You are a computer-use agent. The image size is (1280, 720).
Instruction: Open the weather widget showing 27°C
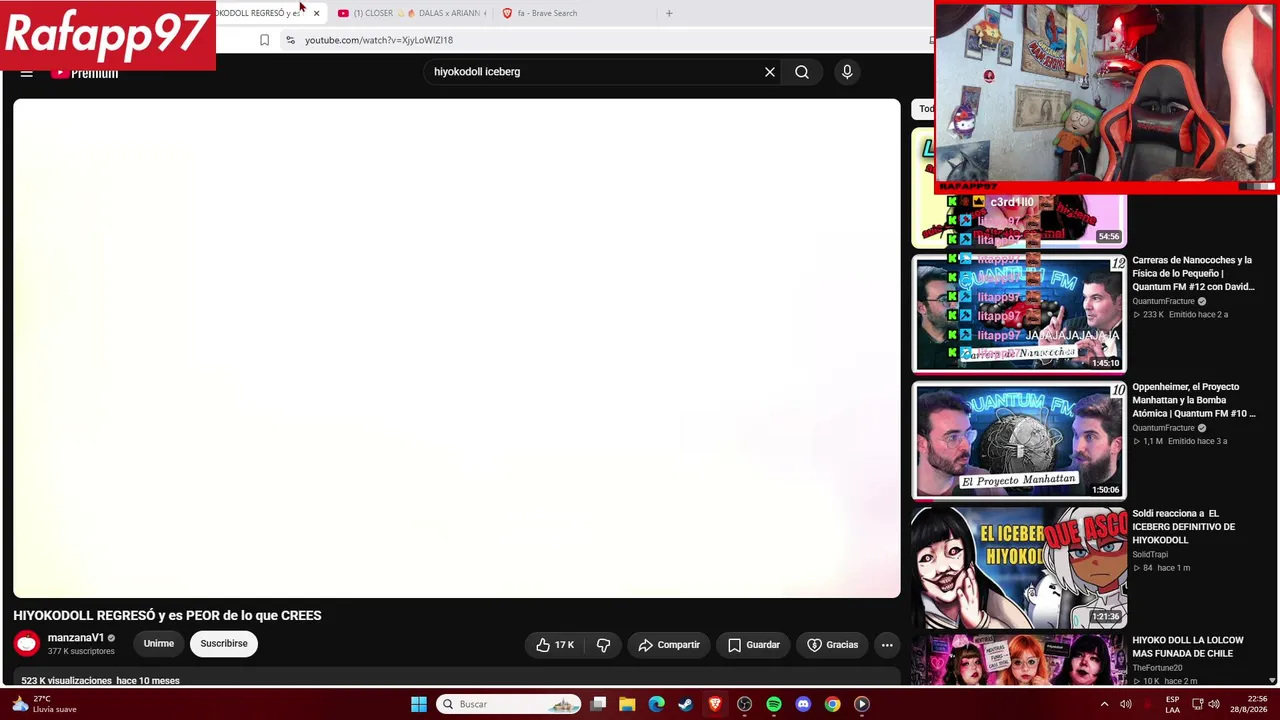pyautogui.click(x=44, y=704)
